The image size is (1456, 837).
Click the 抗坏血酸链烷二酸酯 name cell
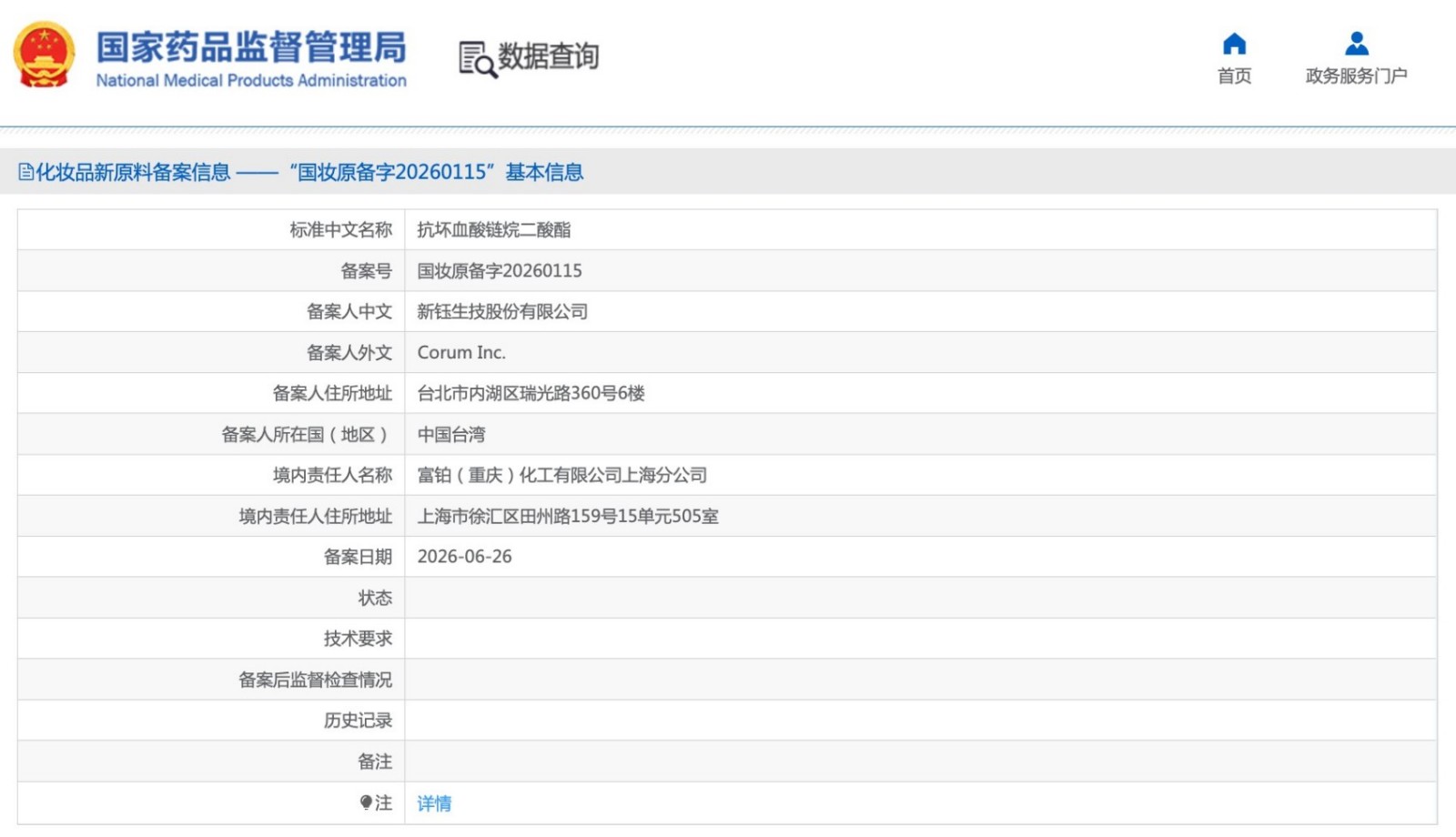tap(921, 230)
